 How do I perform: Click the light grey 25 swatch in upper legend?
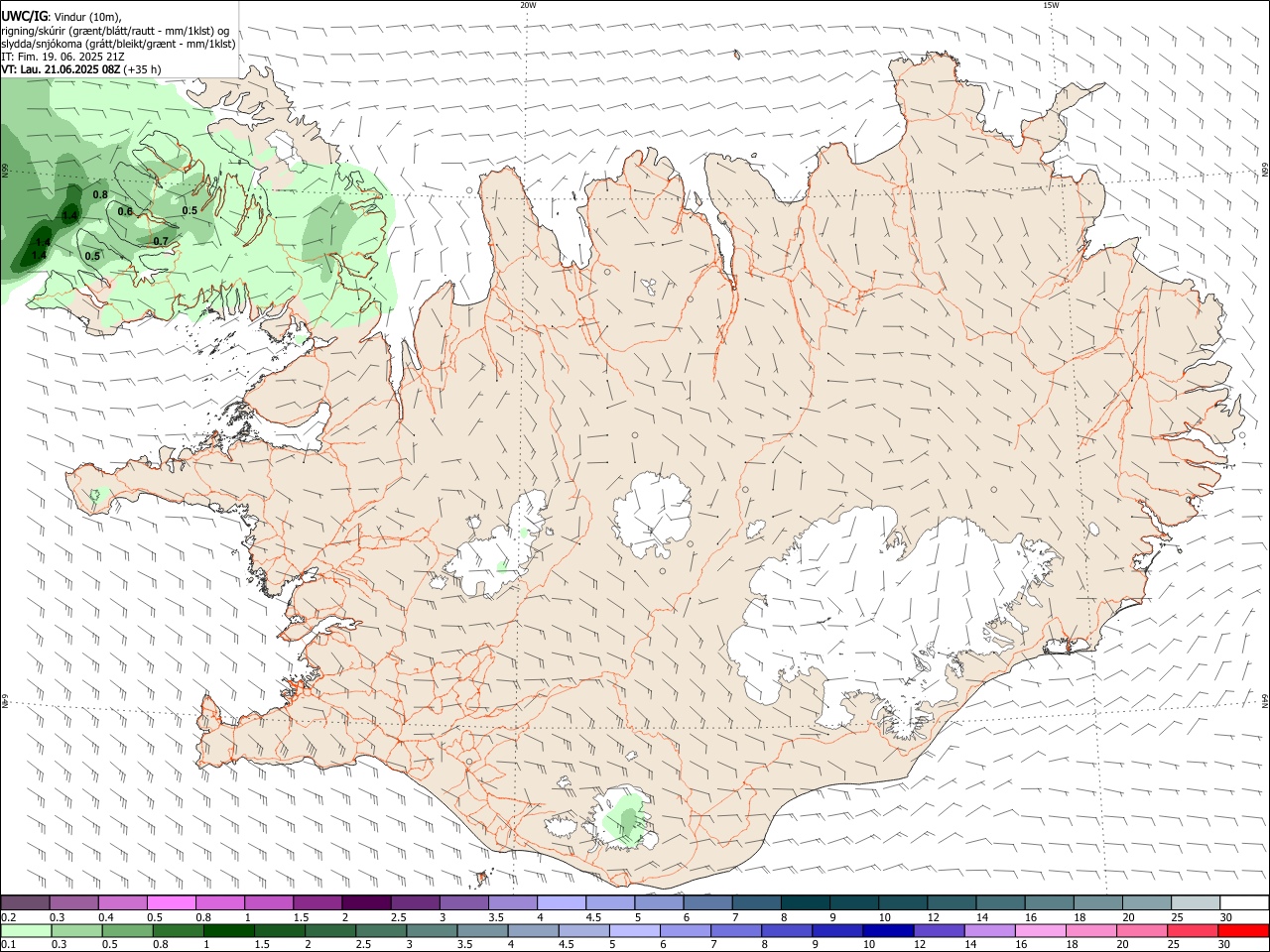pos(1196,902)
